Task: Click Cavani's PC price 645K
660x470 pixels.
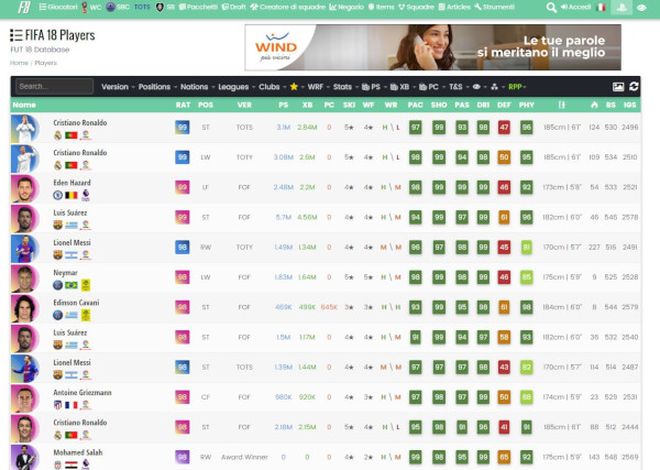Action: (x=329, y=307)
